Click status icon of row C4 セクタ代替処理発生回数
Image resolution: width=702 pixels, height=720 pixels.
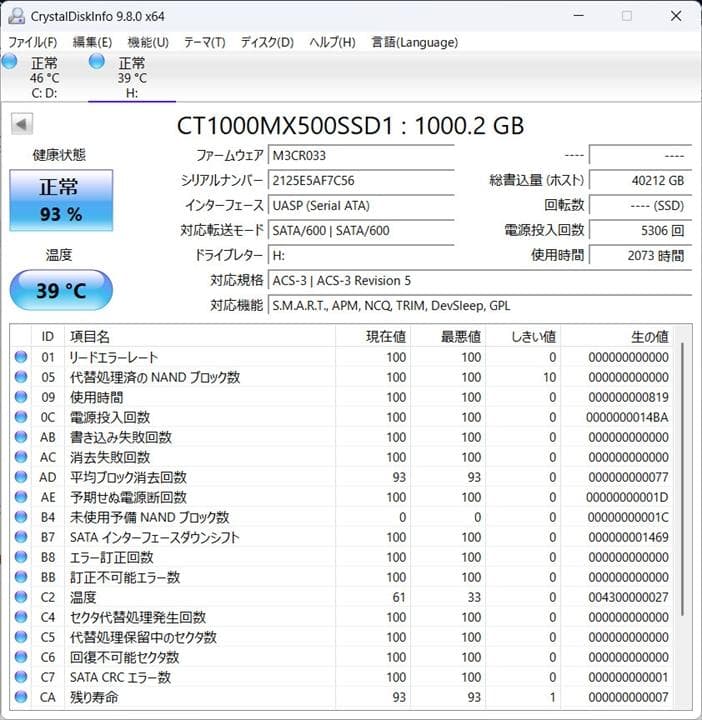pos(21,617)
